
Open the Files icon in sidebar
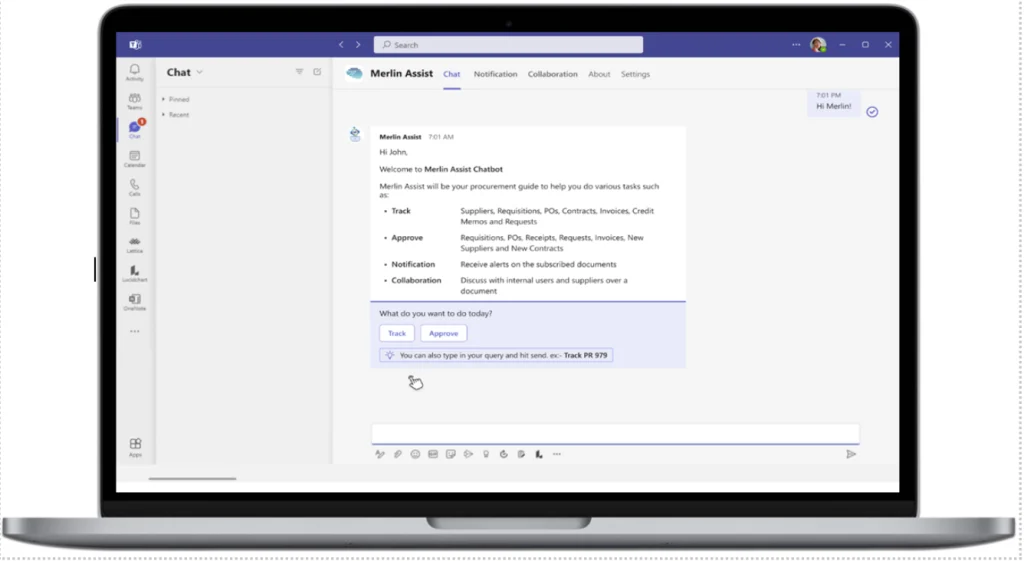(x=134, y=215)
